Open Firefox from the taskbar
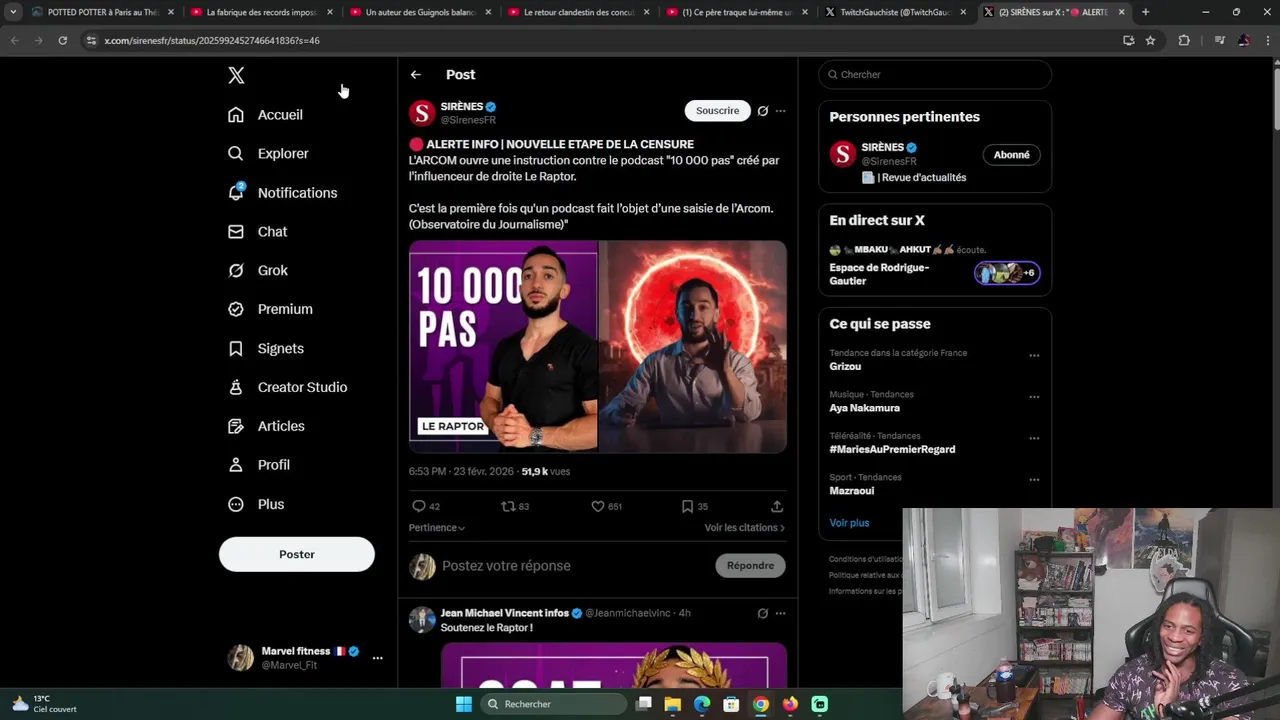Image resolution: width=1280 pixels, height=720 pixels. coord(790,704)
